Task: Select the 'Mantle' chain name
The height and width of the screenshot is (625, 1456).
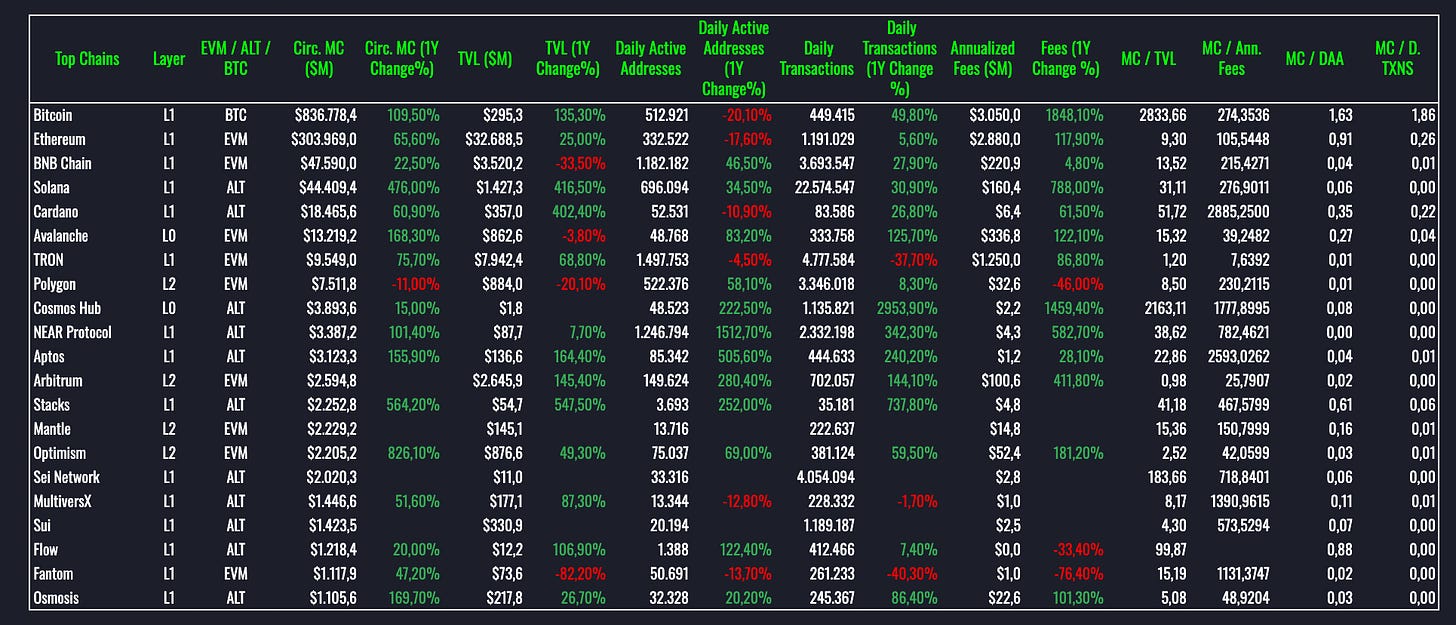Action: 53,429
